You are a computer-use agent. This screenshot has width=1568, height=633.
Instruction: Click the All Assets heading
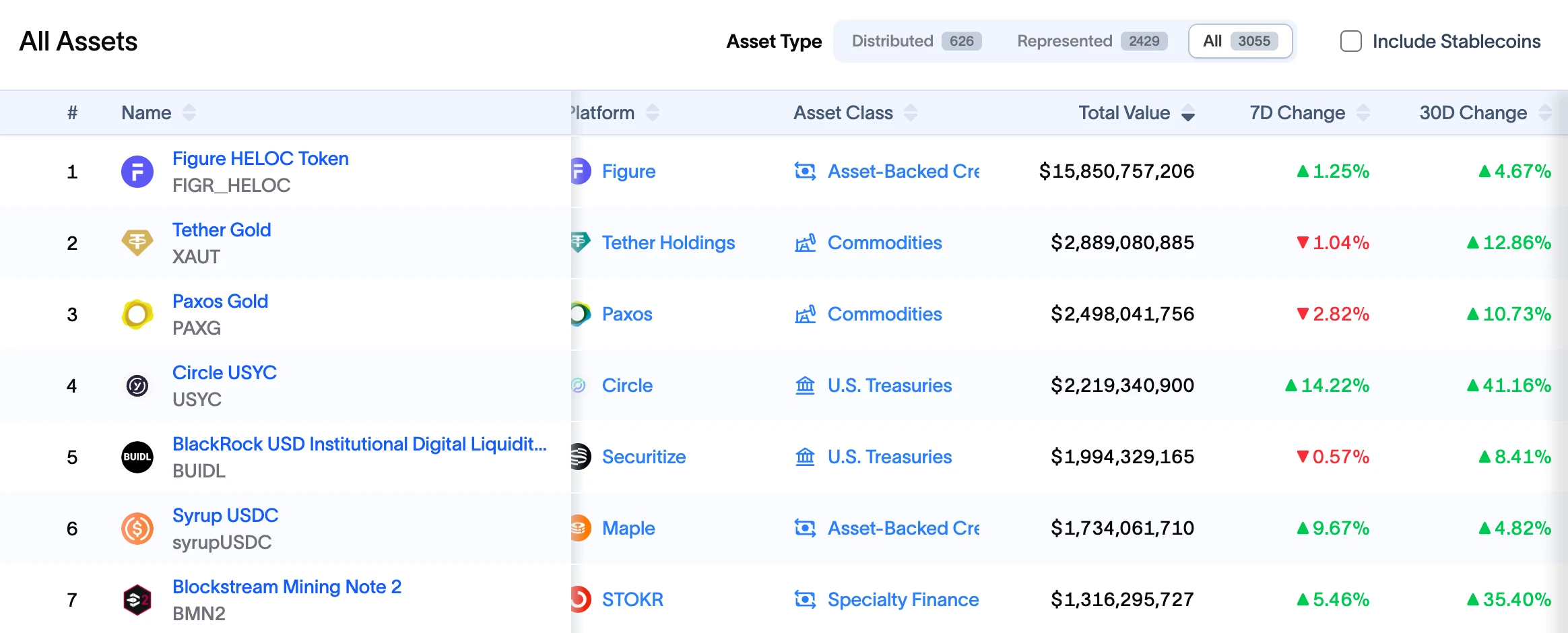pos(79,41)
